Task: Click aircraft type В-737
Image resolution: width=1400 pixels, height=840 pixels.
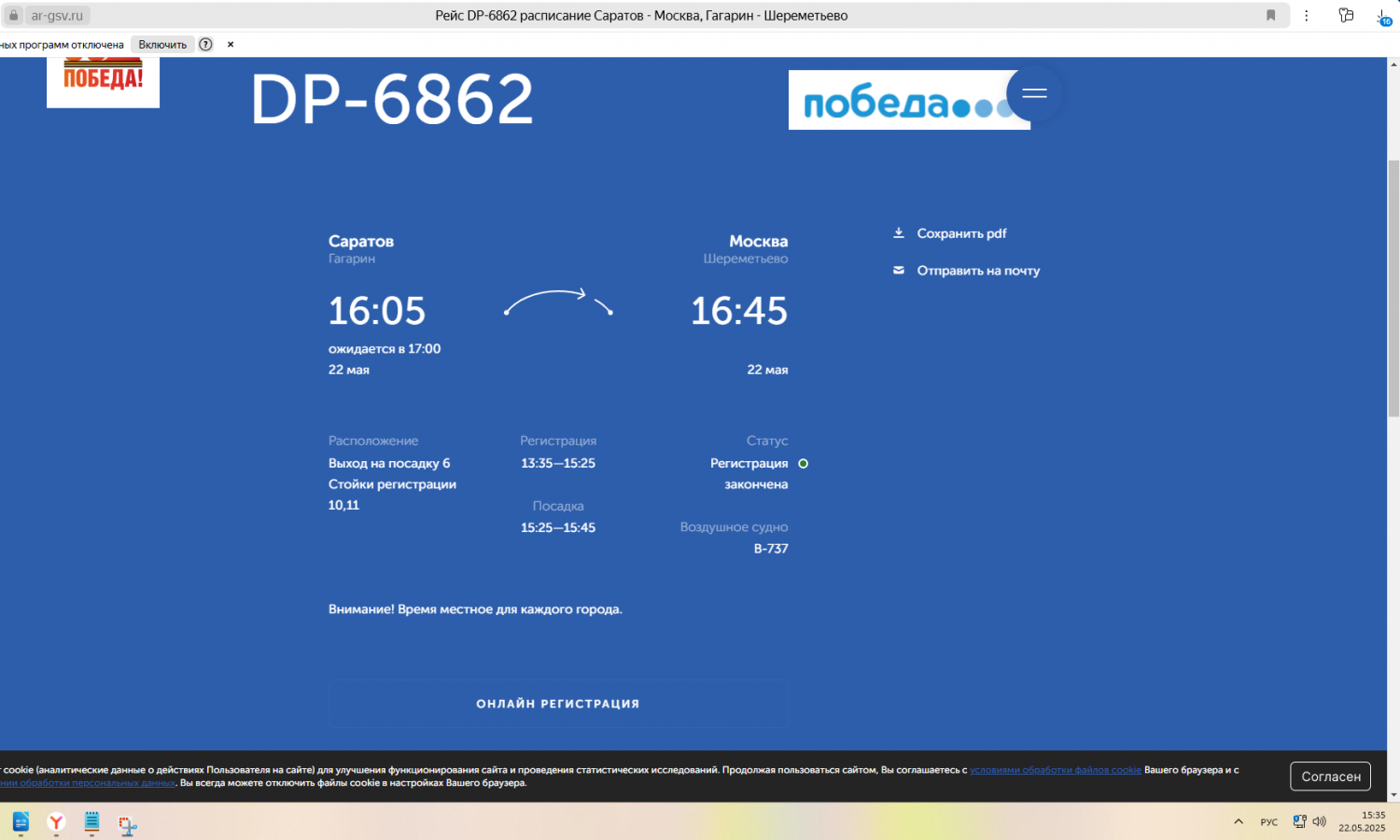Action: 771,549
